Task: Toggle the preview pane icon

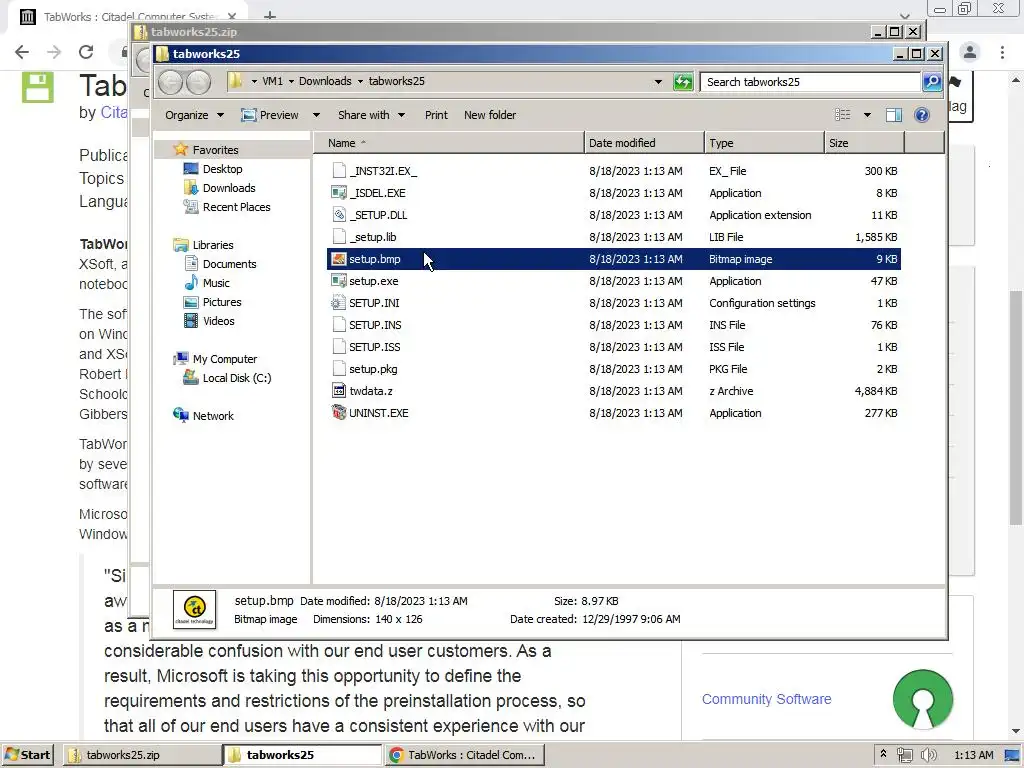Action: point(893,115)
